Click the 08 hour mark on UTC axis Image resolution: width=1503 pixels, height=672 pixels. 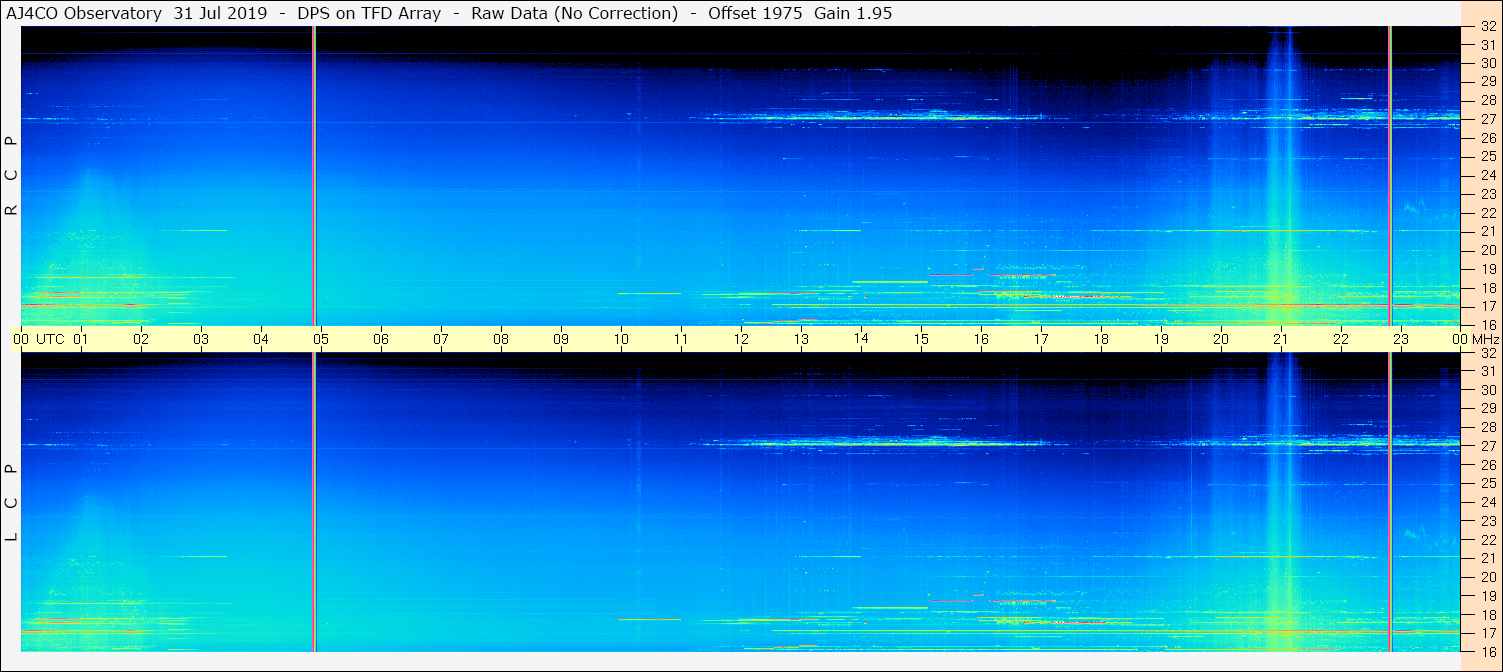tap(501, 339)
